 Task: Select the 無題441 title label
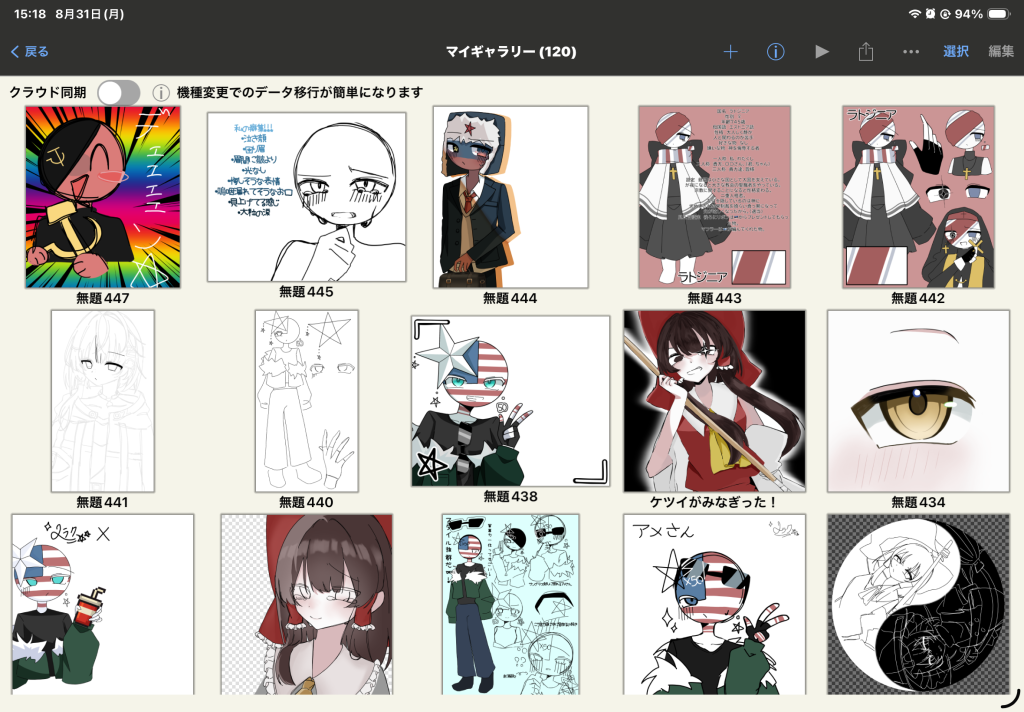click(103, 502)
